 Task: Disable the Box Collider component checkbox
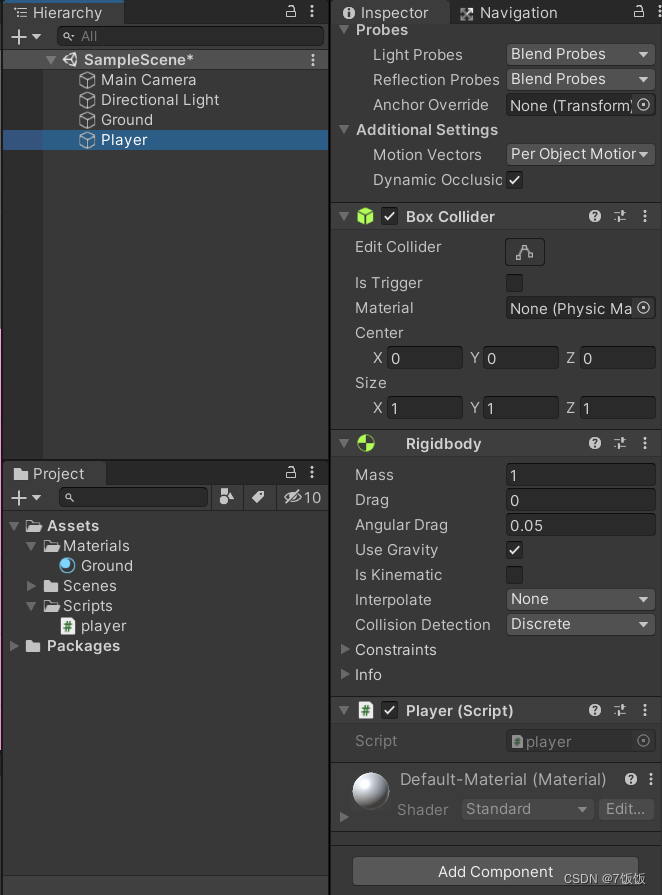[x=390, y=217]
